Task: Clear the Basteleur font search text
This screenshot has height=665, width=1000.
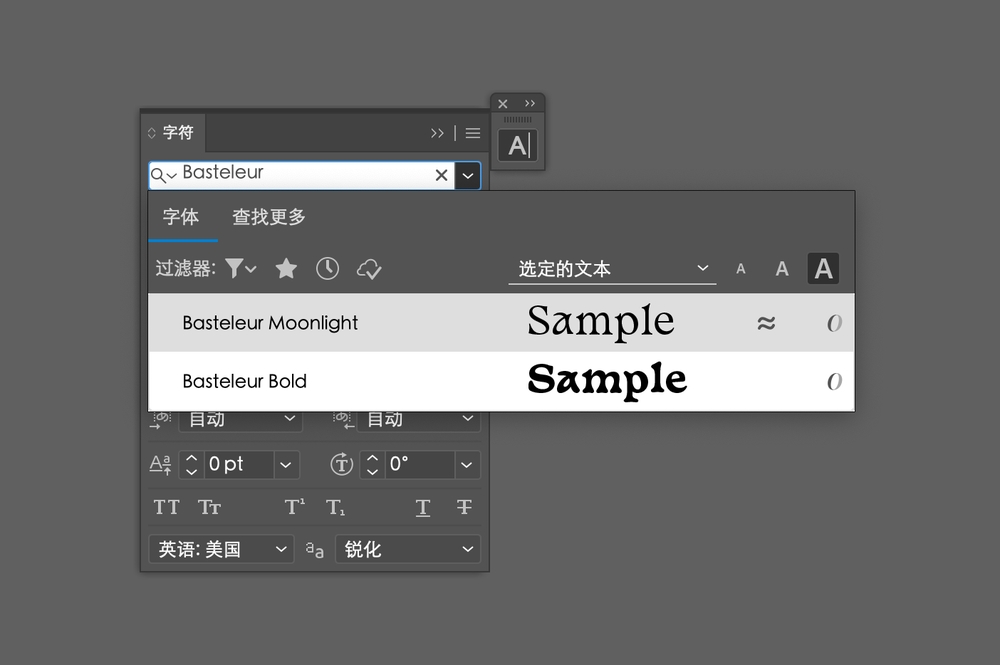Action: 441,175
